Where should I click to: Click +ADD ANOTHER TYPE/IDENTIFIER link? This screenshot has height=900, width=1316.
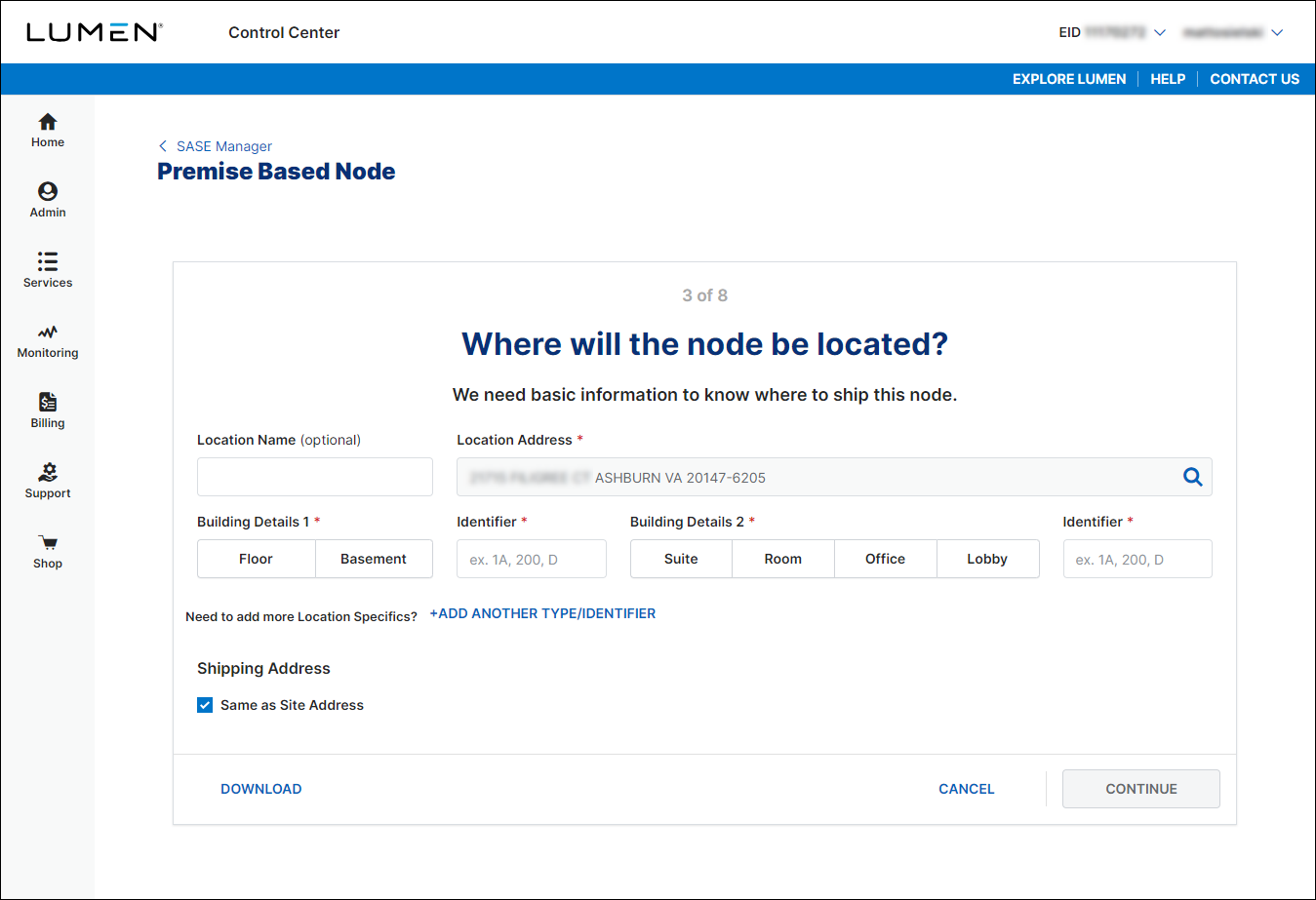(542, 613)
